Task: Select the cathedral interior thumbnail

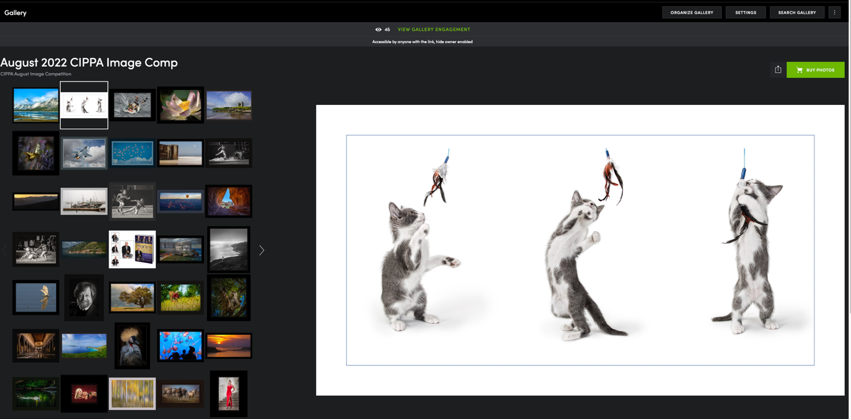Action: coord(36,346)
